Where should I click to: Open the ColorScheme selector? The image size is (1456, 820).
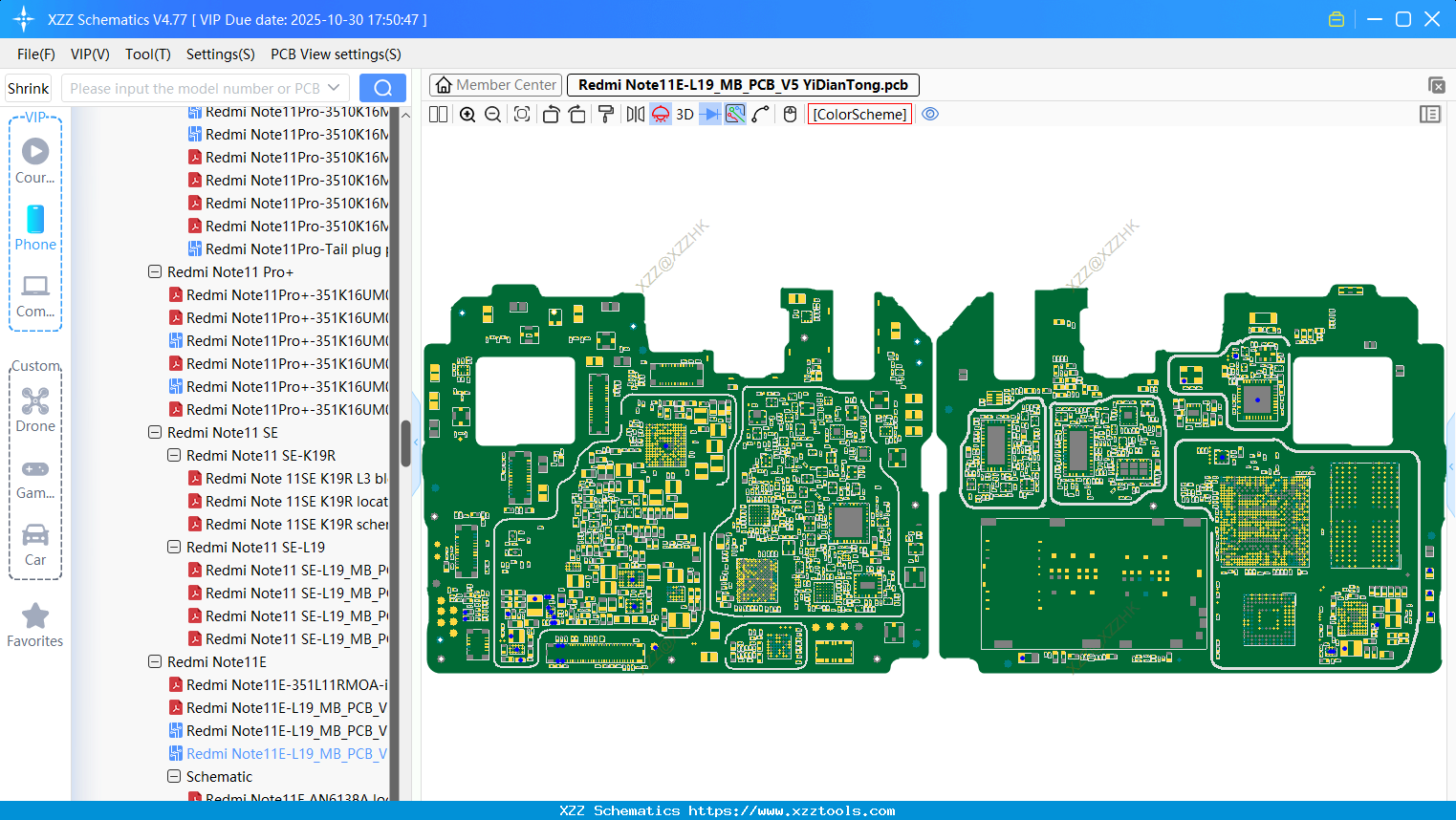(858, 114)
